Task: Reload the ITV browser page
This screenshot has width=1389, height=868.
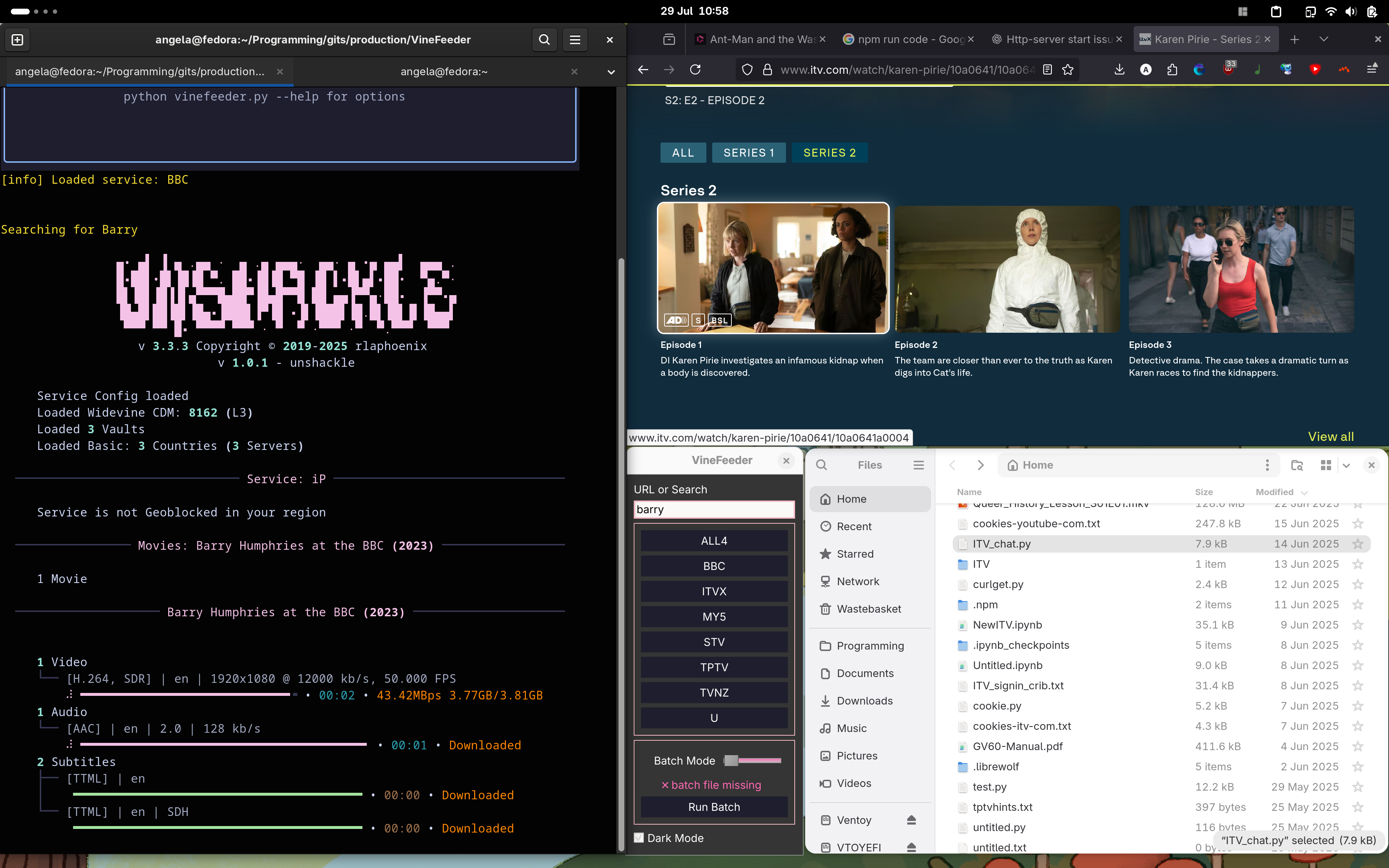Action: pyautogui.click(x=695, y=69)
